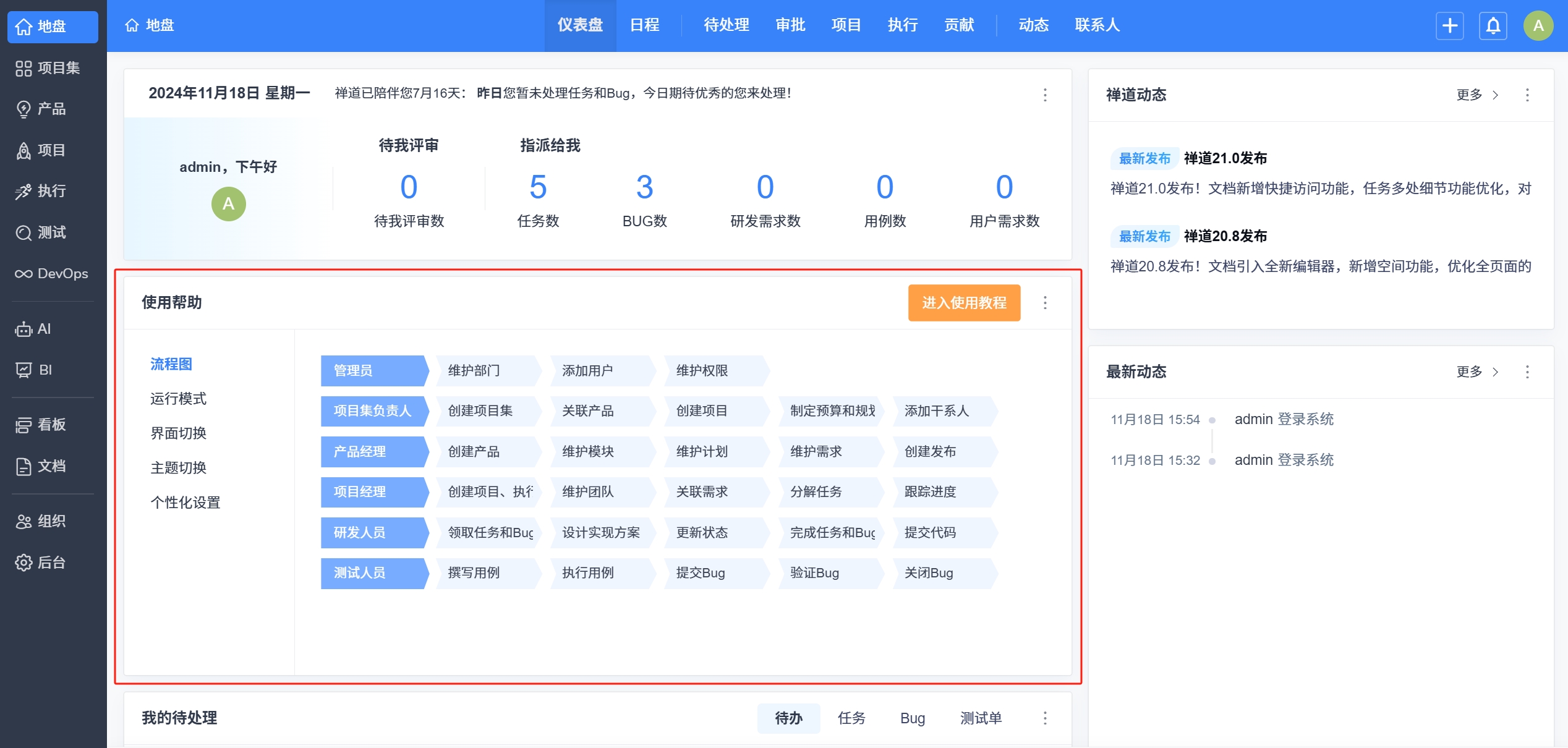
Task: Open the 项目集 program sidebar icon
Action: click(23, 68)
